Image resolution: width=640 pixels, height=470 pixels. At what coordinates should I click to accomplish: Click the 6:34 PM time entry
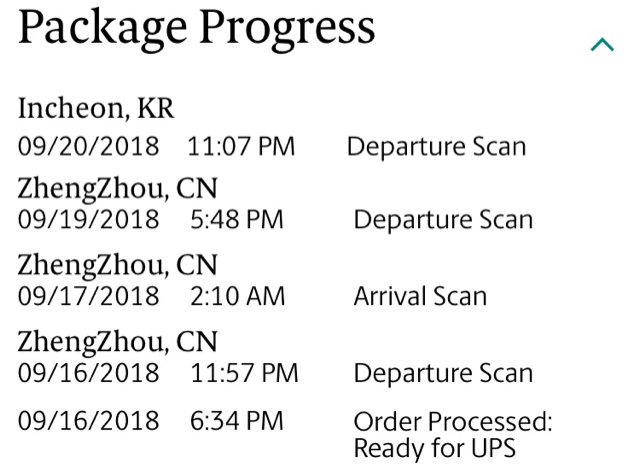237,421
